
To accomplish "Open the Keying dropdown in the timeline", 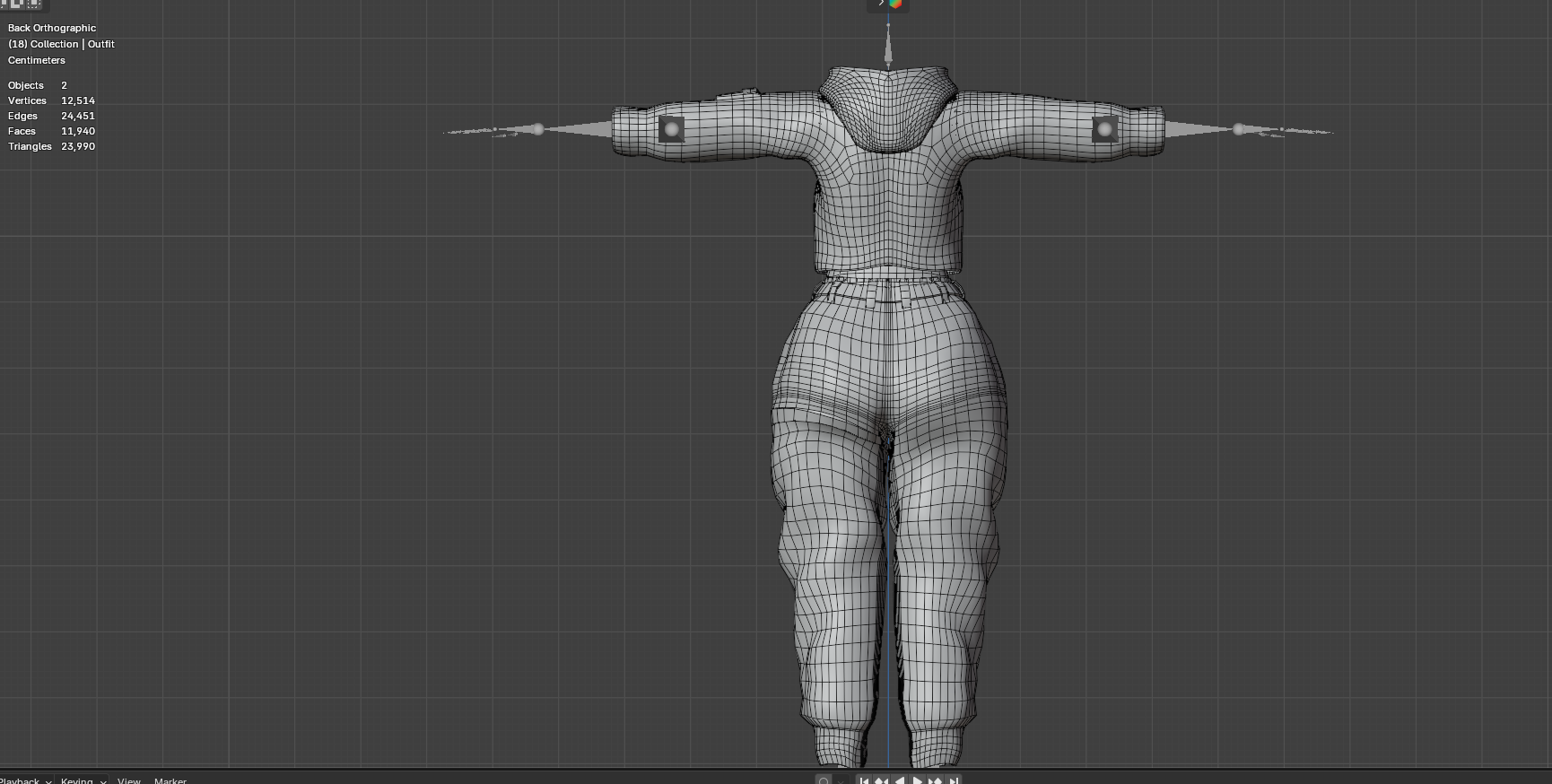I will click(x=83, y=780).
